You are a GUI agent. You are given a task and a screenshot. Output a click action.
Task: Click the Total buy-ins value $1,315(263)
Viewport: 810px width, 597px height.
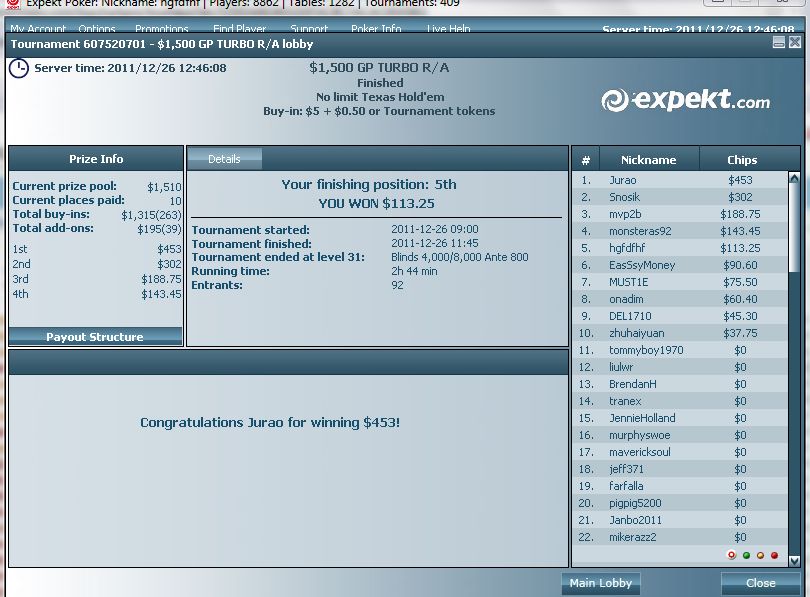point(151,215)
